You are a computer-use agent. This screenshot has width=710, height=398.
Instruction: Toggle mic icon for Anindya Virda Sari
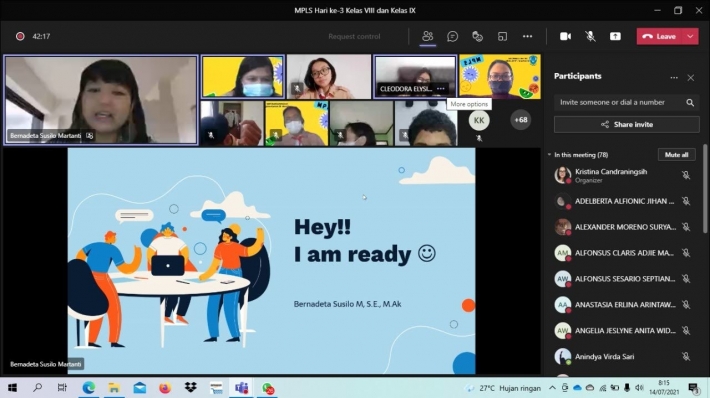pos(686,357)
